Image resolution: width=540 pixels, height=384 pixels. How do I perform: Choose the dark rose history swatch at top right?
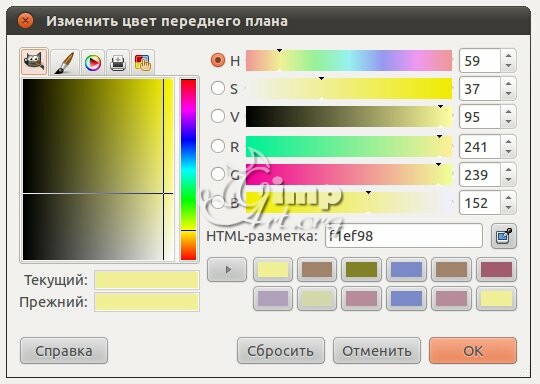[496, 269]
